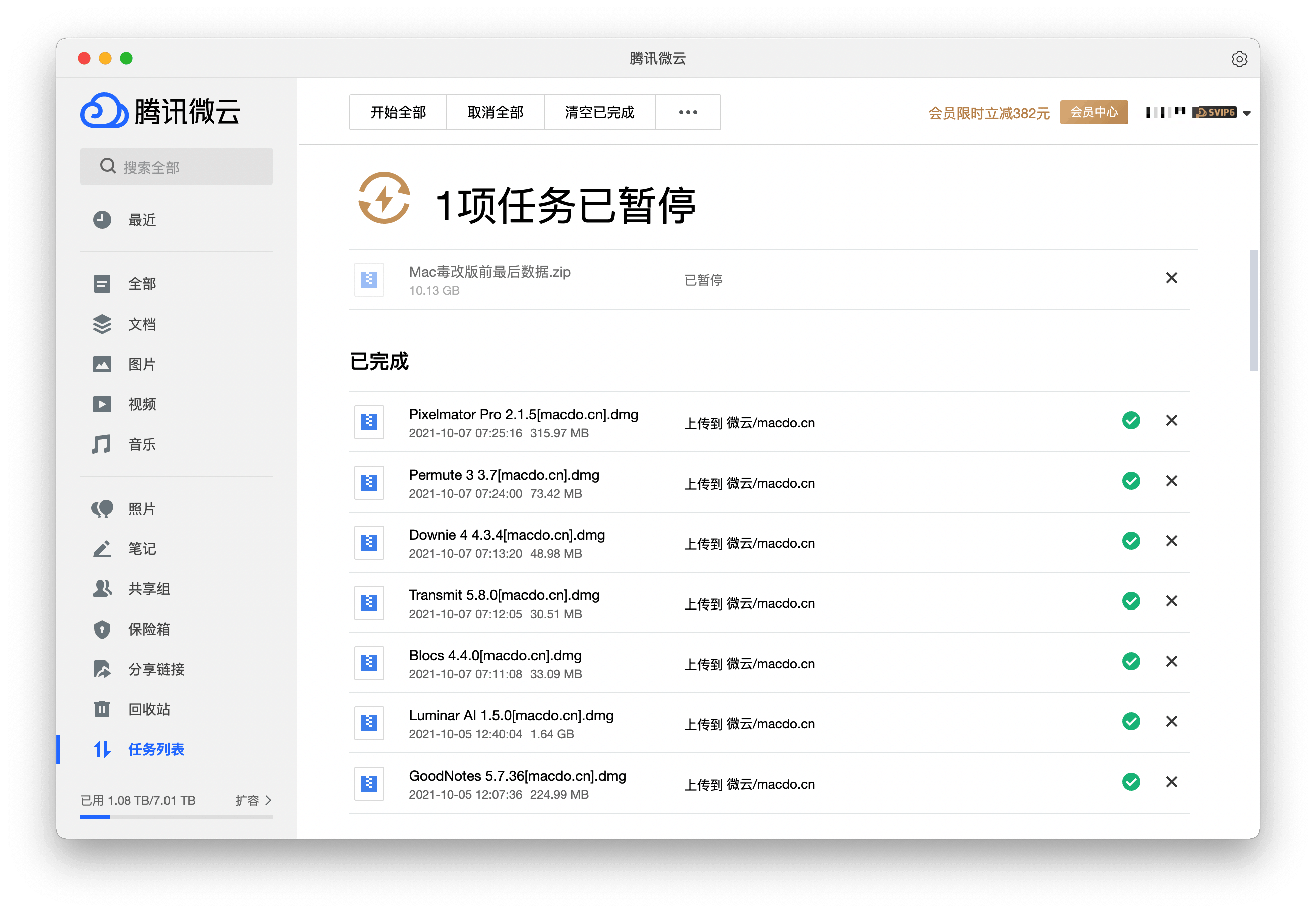Click green checkmark for Permute 3
Image resolution: width=1316 pixels, height=913 pixels.
[x=1131, y=481]
